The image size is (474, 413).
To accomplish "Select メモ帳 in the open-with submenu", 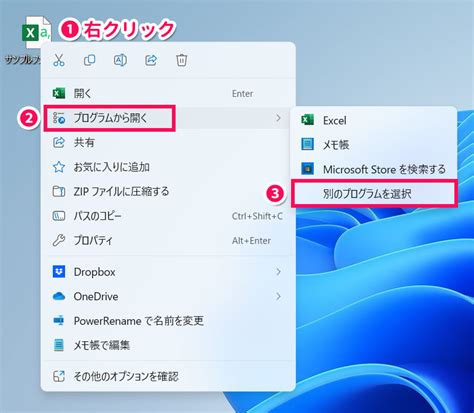I will [374, 145].
